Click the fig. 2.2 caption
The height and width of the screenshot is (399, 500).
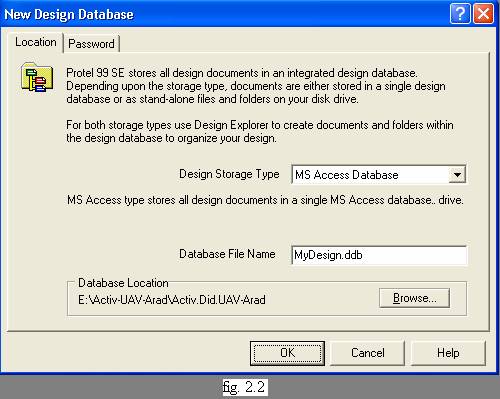244,387
